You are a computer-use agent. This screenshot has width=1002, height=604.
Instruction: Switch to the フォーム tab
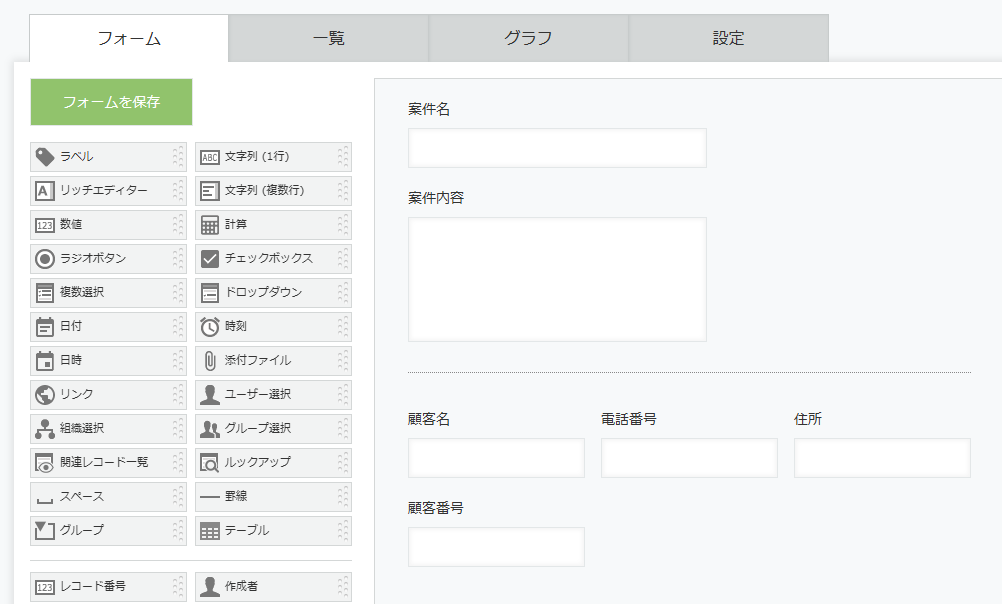pos(129,38)
